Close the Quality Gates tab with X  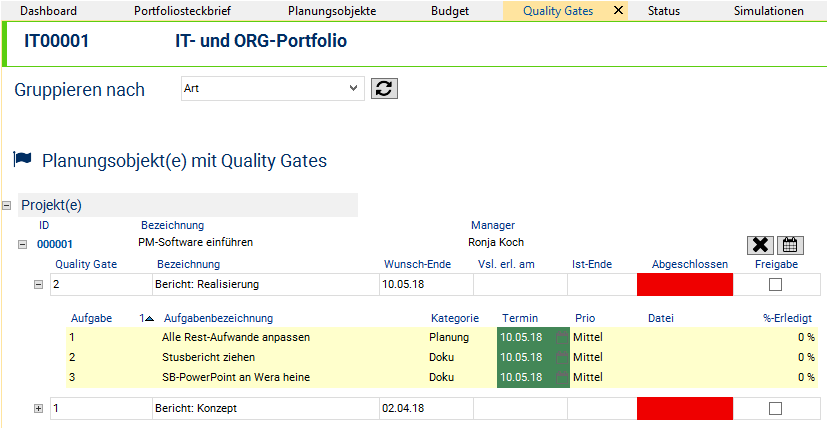click(618, 11)
